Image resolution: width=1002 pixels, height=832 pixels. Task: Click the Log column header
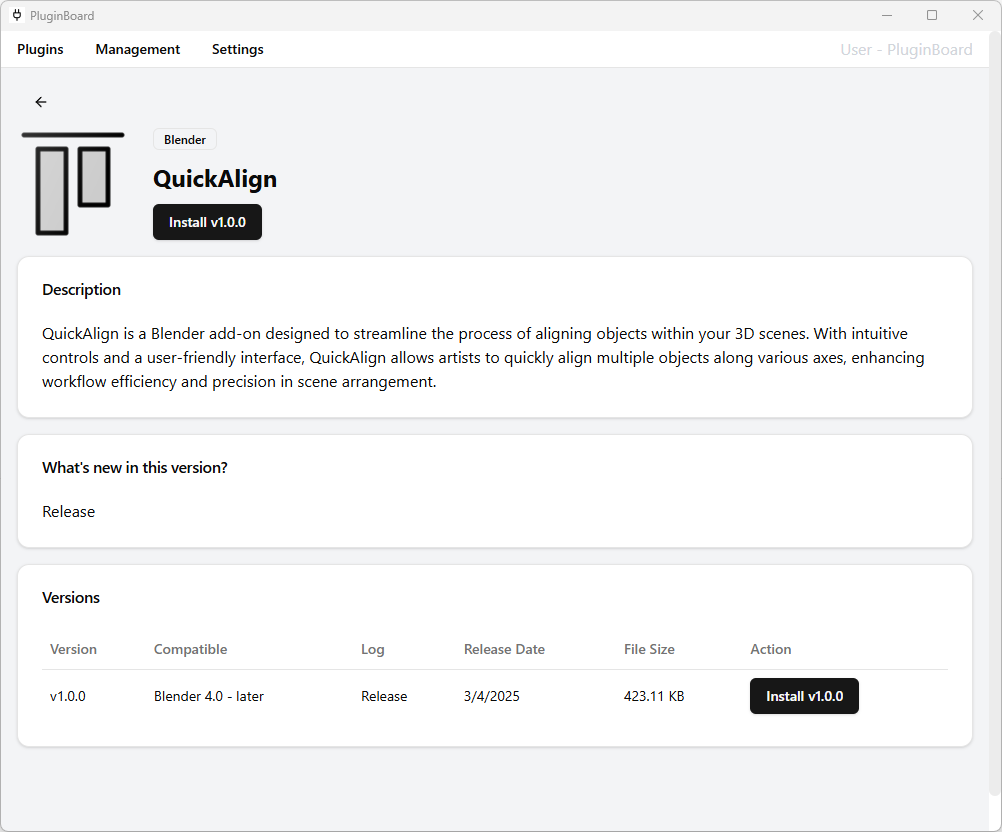(x=373, y=649)
